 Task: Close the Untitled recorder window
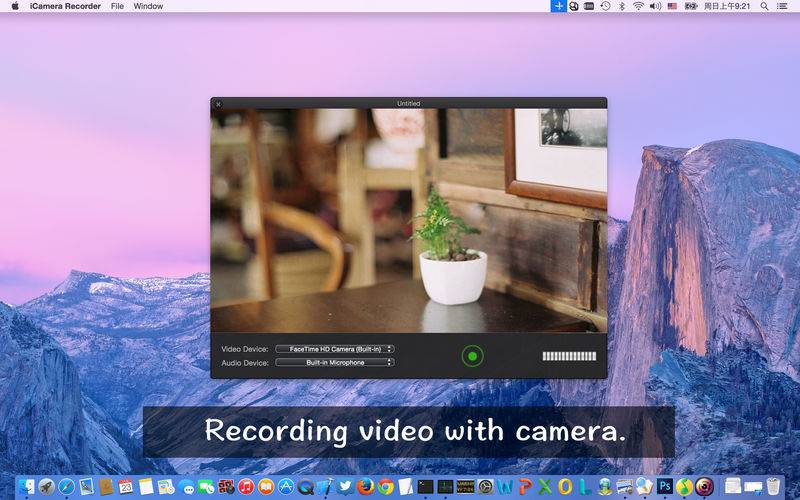tap(218, 103)
